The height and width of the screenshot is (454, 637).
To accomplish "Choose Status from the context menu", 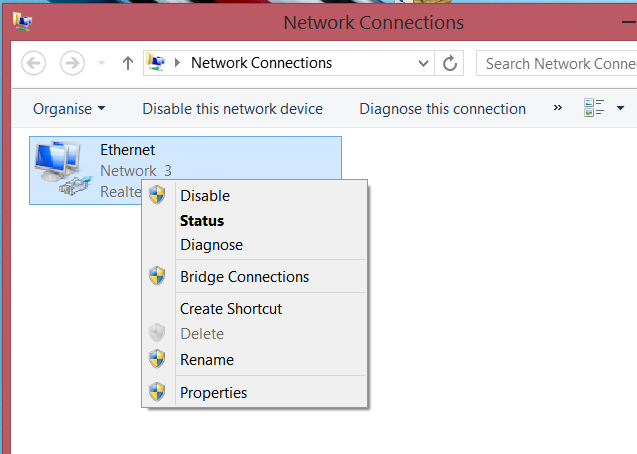I will pyautogui.click(x=255, y=221).
